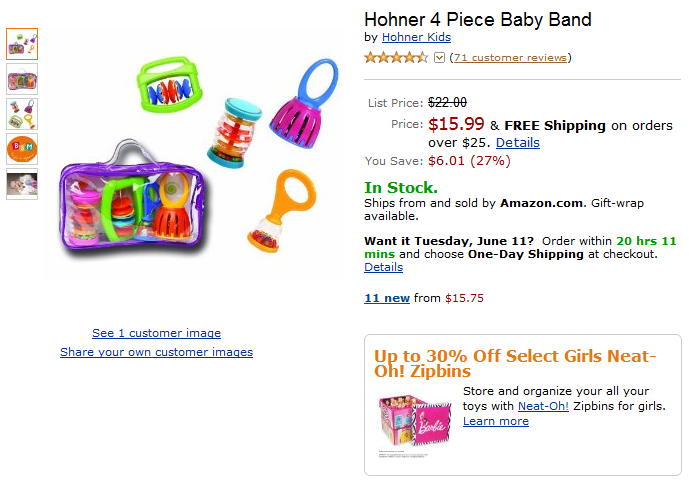Screen dimensions: 689x490
Task: Click the main Baby Band product image
Action: pyautogui.click(x=193, y=155)
